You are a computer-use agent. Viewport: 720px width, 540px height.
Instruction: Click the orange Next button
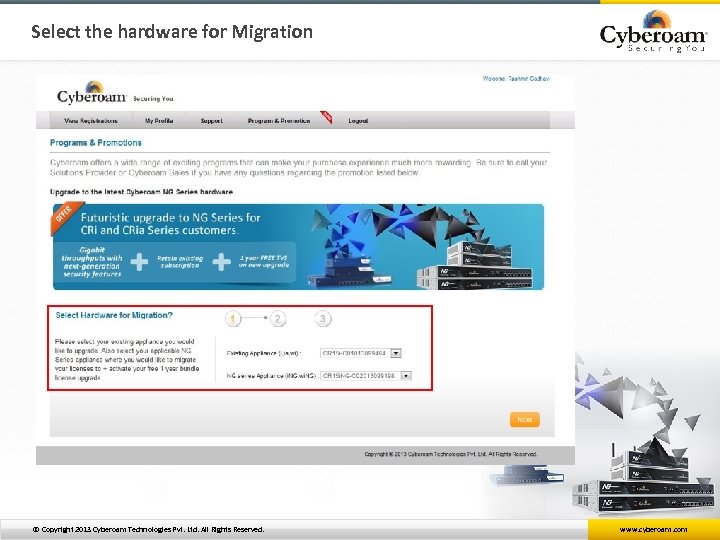(525, 419)
